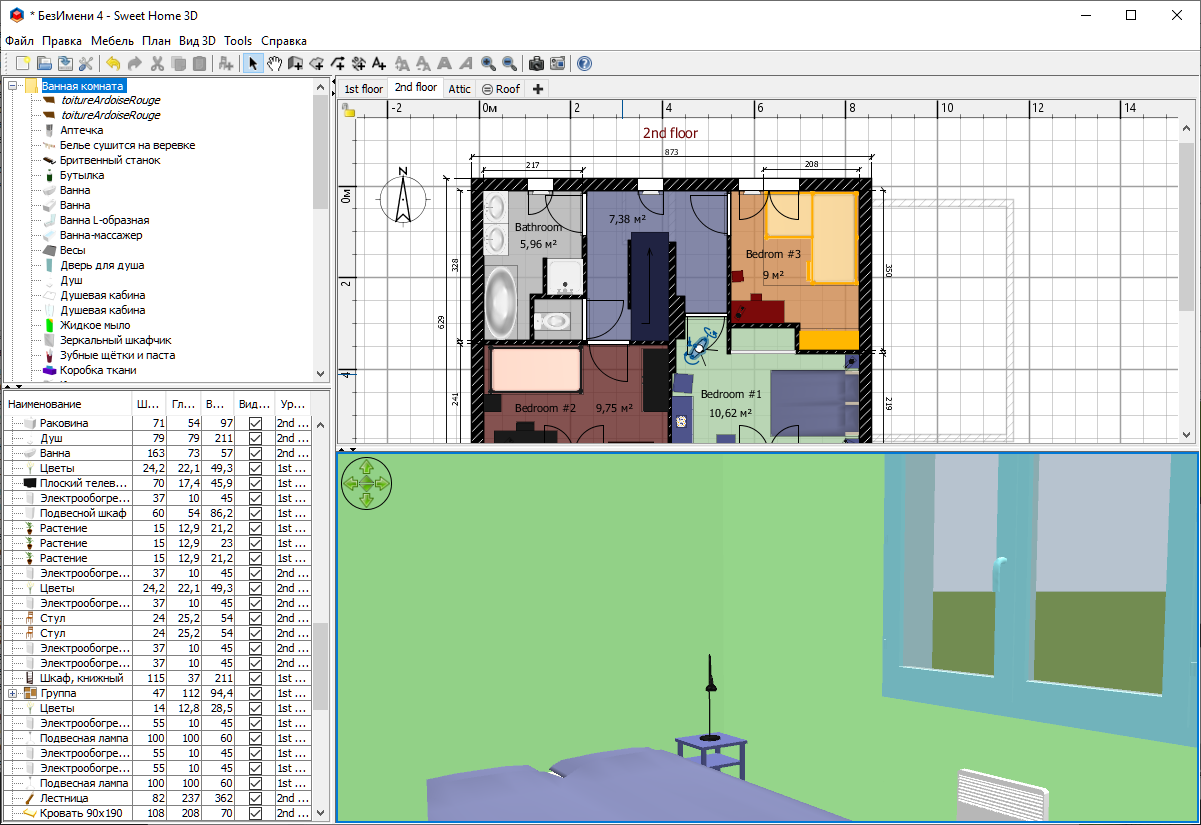This screenshot has height=825, width=1201.
Task: Toggle visibility checkbox for Лестница row
Action: tap(255, 799)
